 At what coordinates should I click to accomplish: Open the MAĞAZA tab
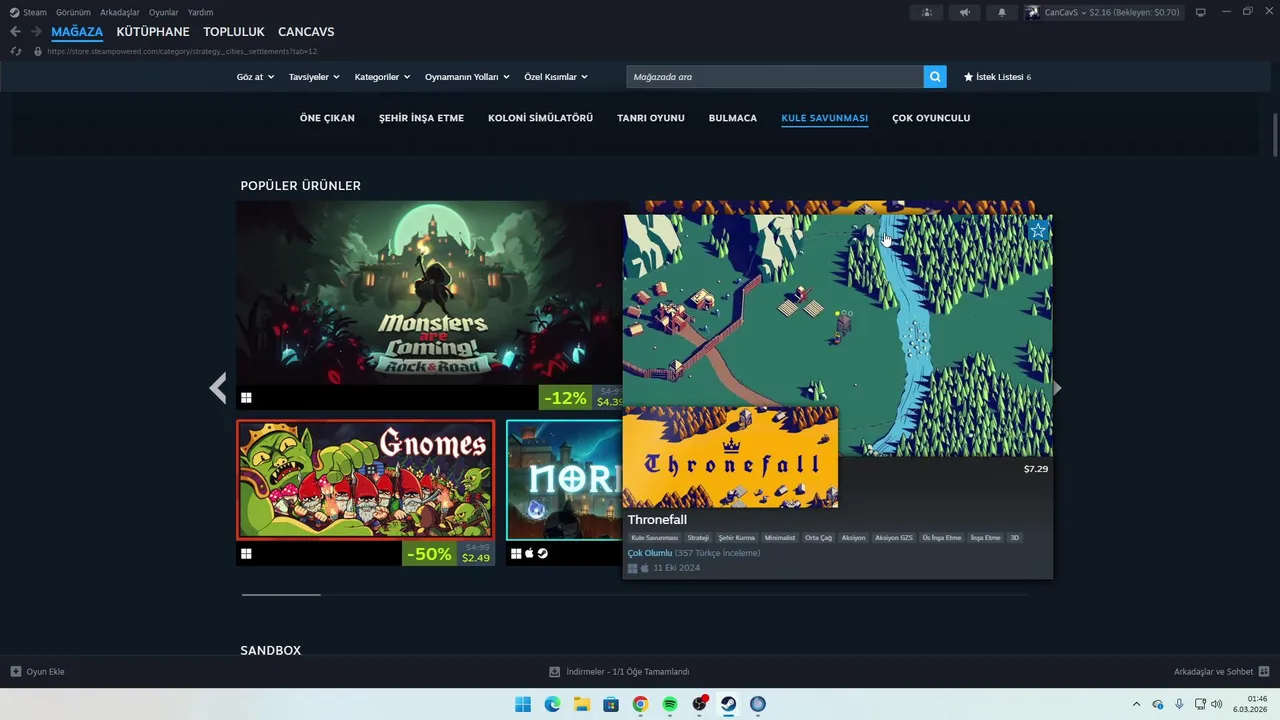[x=77, y=32]
